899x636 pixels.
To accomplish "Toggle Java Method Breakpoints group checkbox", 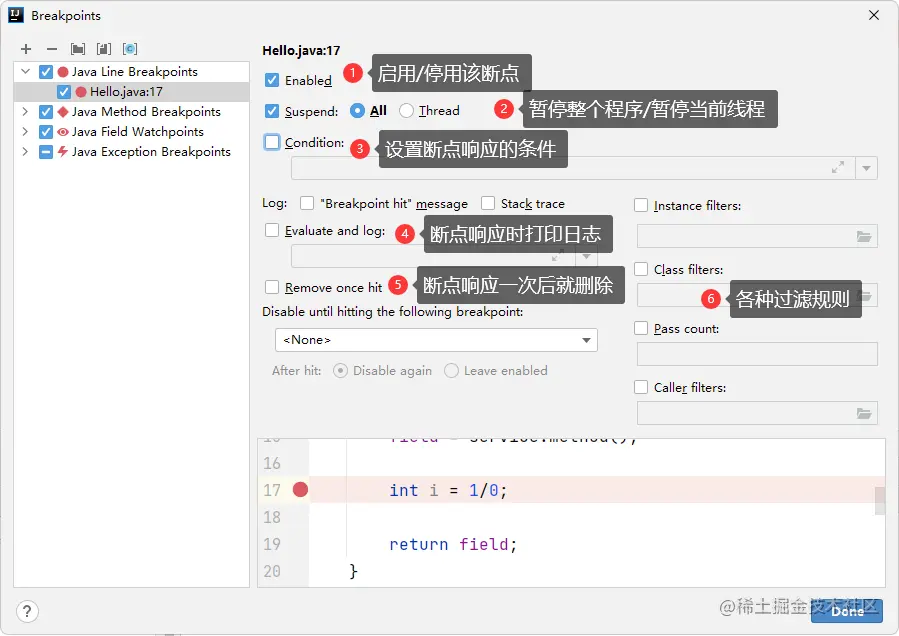I will (x=46, y=112).
